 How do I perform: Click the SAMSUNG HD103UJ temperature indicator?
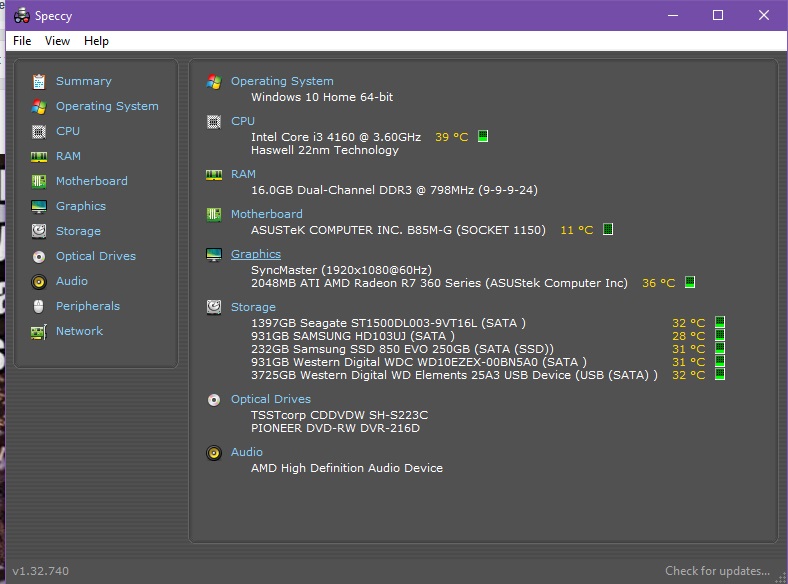720,335
